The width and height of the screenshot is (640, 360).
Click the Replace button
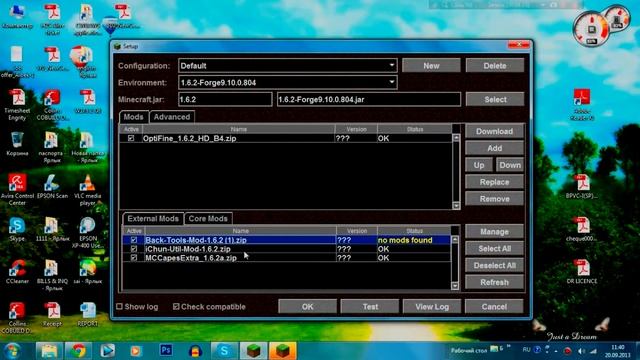(x=494, y=182)
